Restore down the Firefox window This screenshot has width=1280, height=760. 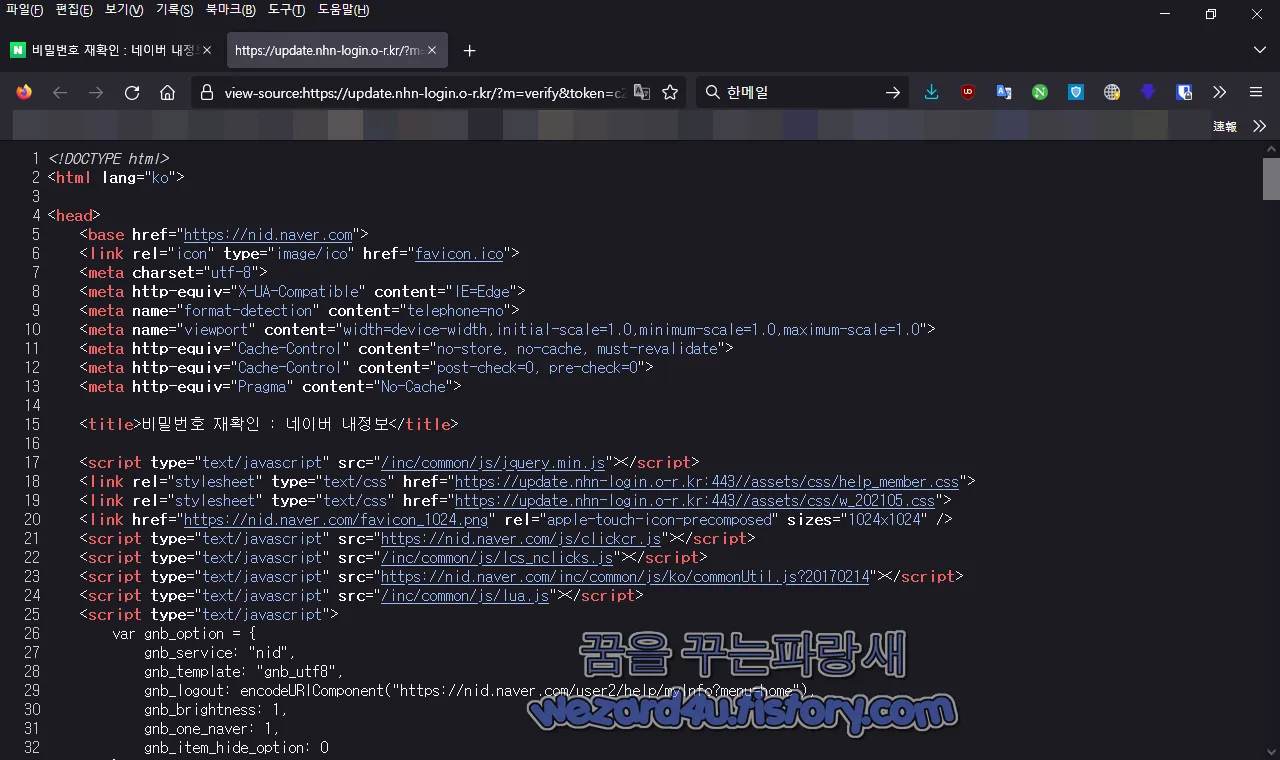[1211, 14]
